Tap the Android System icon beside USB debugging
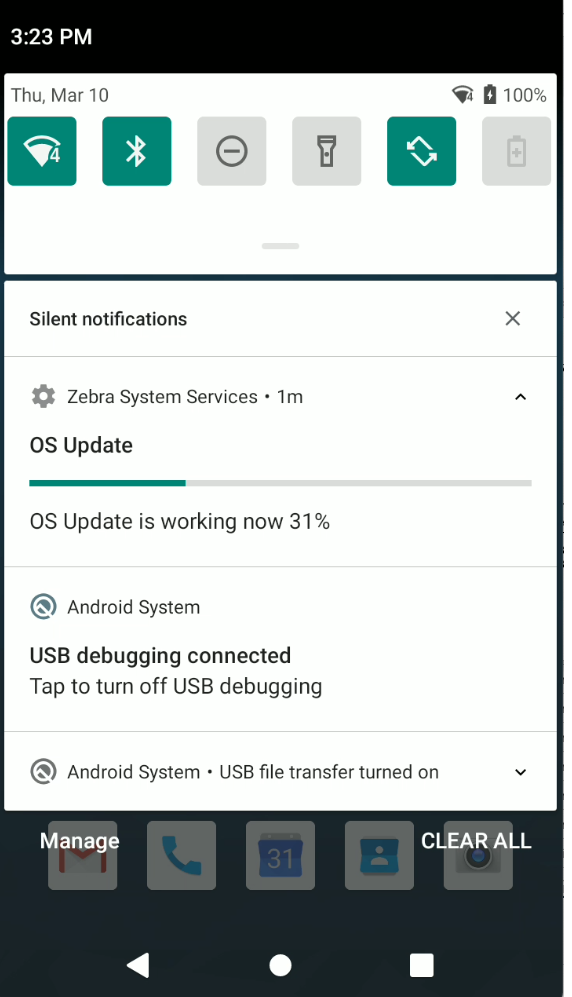572x997 pixels. pos(43,607)
